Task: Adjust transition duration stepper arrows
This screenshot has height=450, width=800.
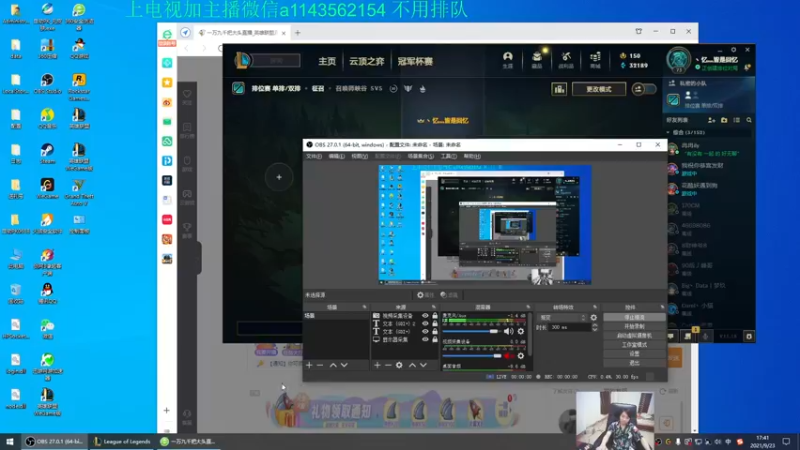Action: (x=594, y=328)
